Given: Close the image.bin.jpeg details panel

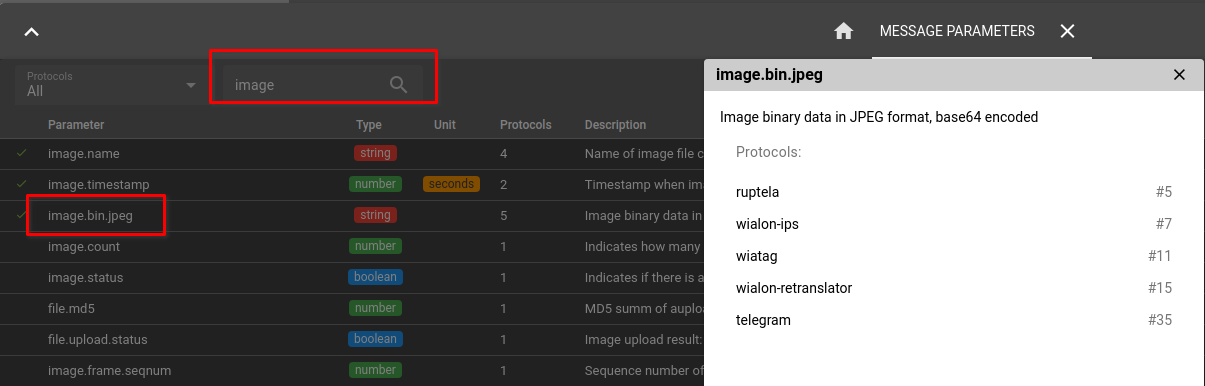Looking at the screenshot, I should tap(1179, 75).
